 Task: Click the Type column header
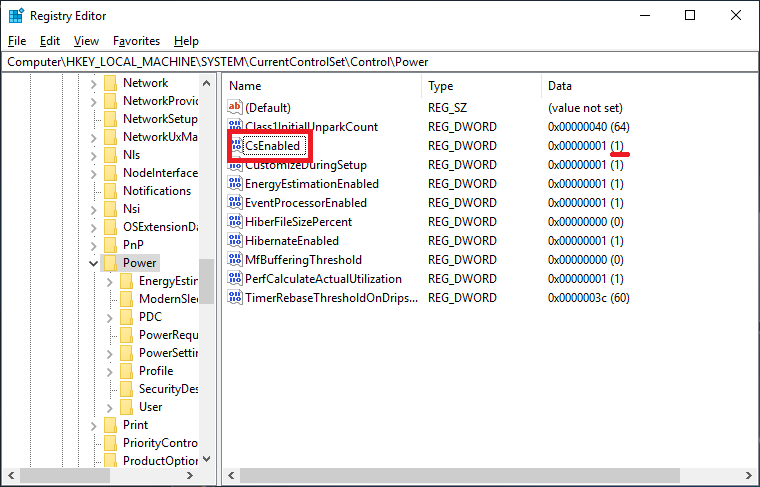[482, 86]
